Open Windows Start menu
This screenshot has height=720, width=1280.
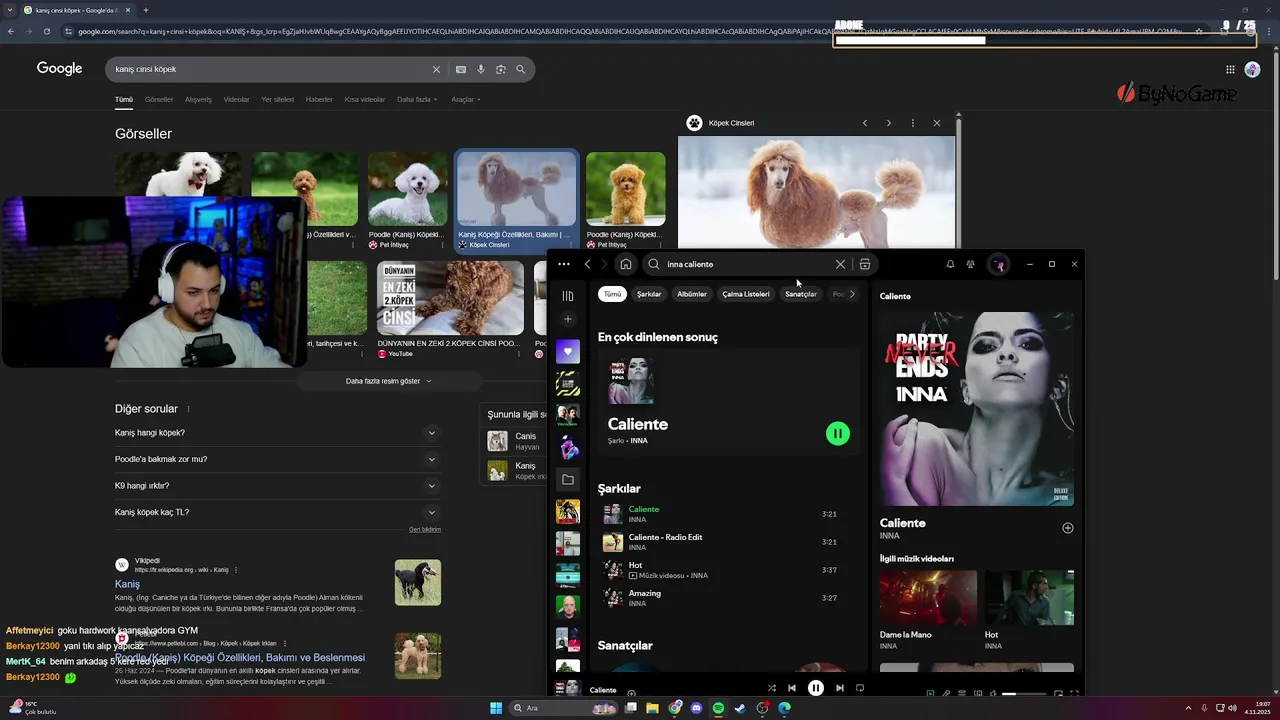pos(496,708)
